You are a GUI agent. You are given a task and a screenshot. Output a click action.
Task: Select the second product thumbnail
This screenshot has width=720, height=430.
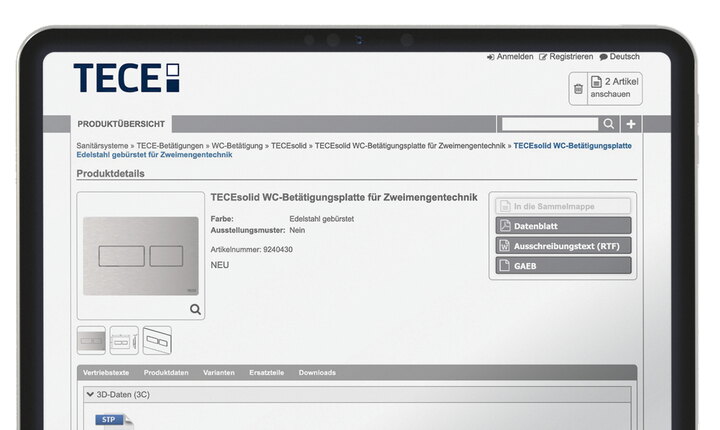tap(124, 340)
